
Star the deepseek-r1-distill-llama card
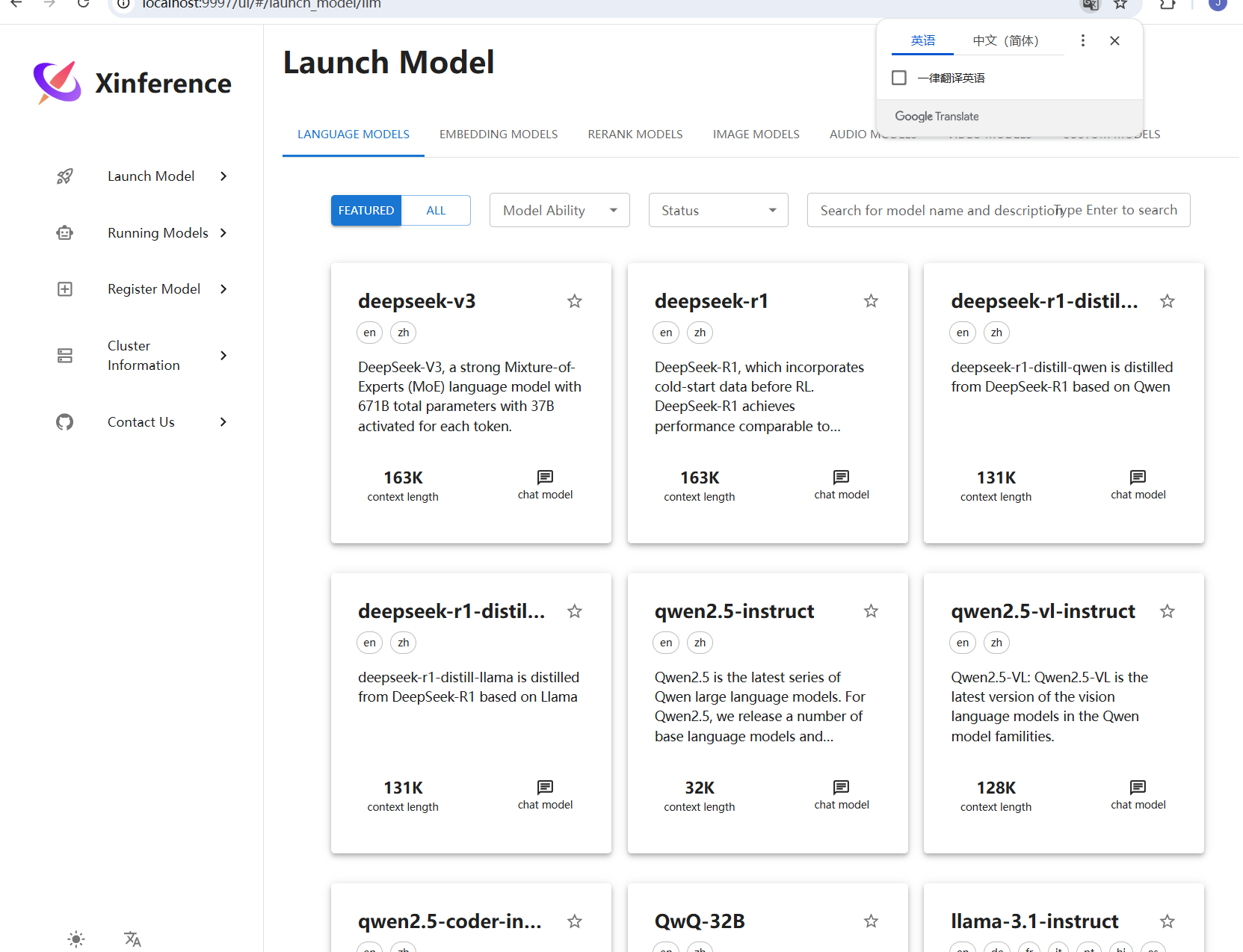coord(574,611)
